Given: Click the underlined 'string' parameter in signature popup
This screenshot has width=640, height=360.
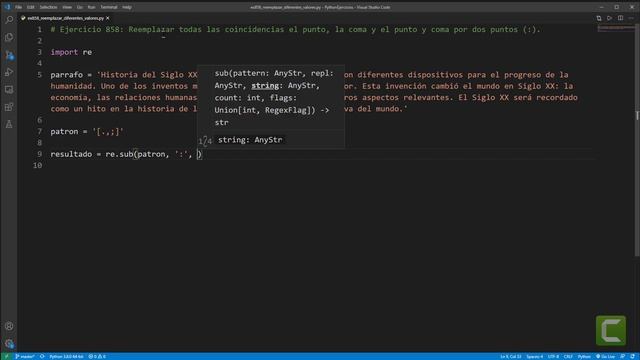Looking at the screenshot, I should [265, 86].
